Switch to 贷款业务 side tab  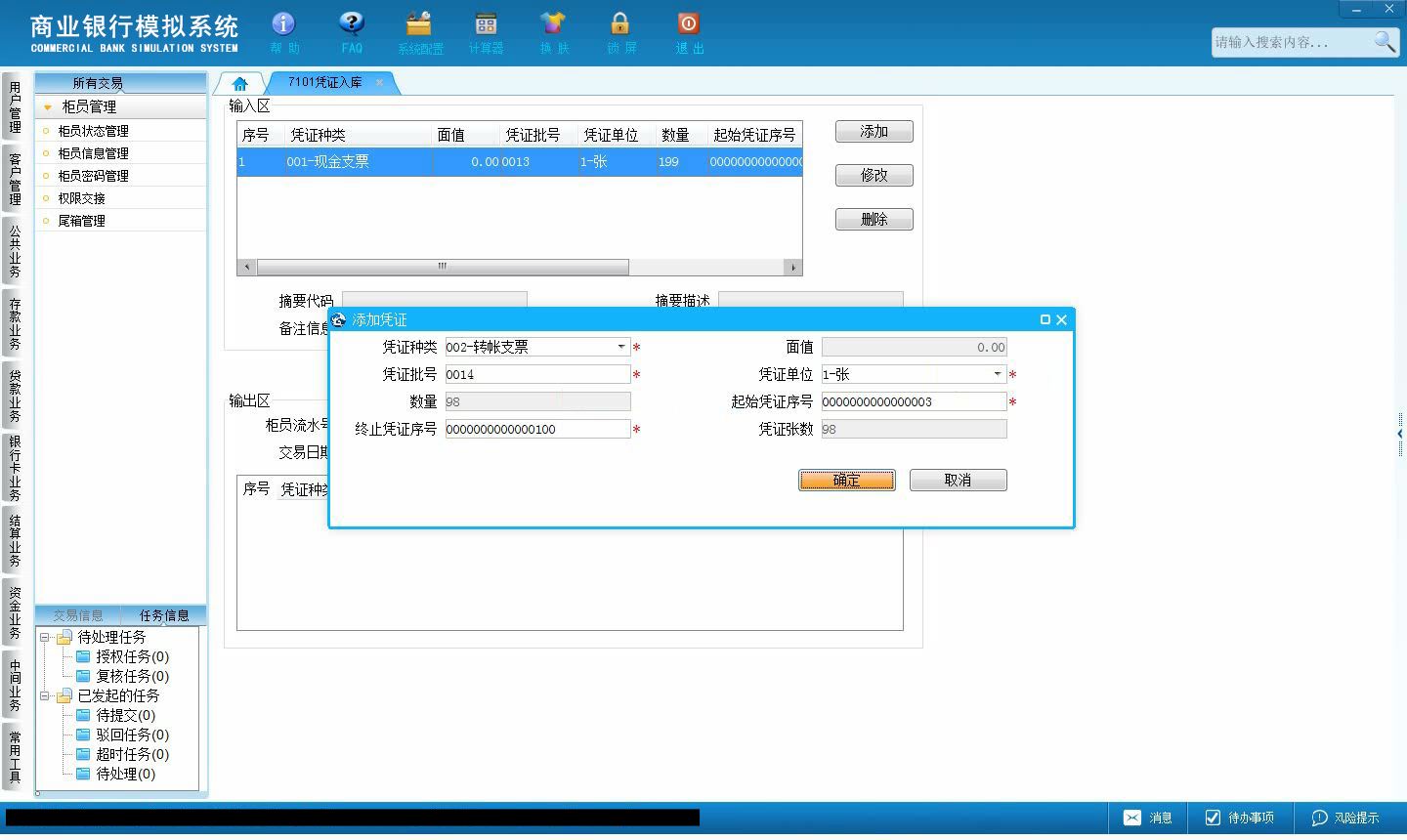click(15, 396)
